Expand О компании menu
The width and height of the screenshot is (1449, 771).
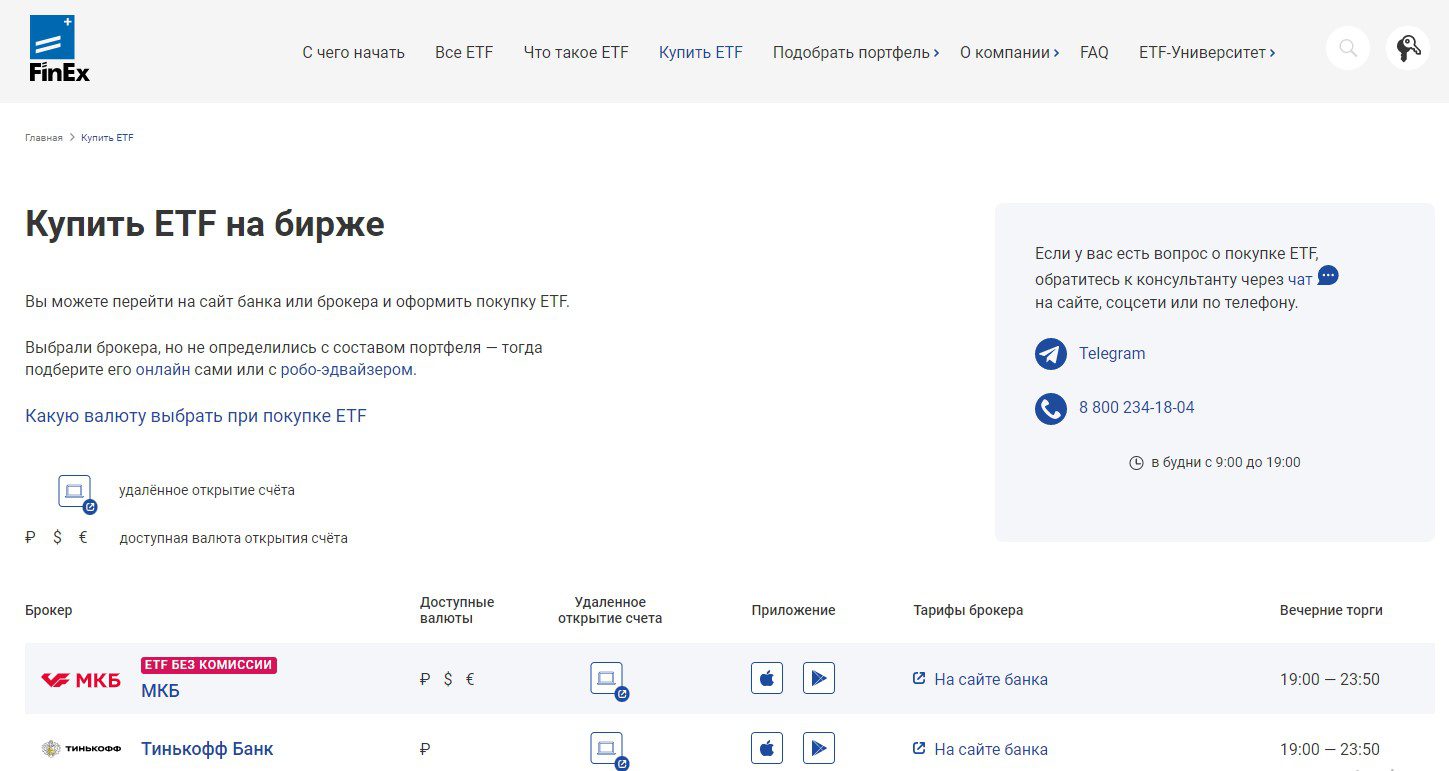(x=1010, y=52)
